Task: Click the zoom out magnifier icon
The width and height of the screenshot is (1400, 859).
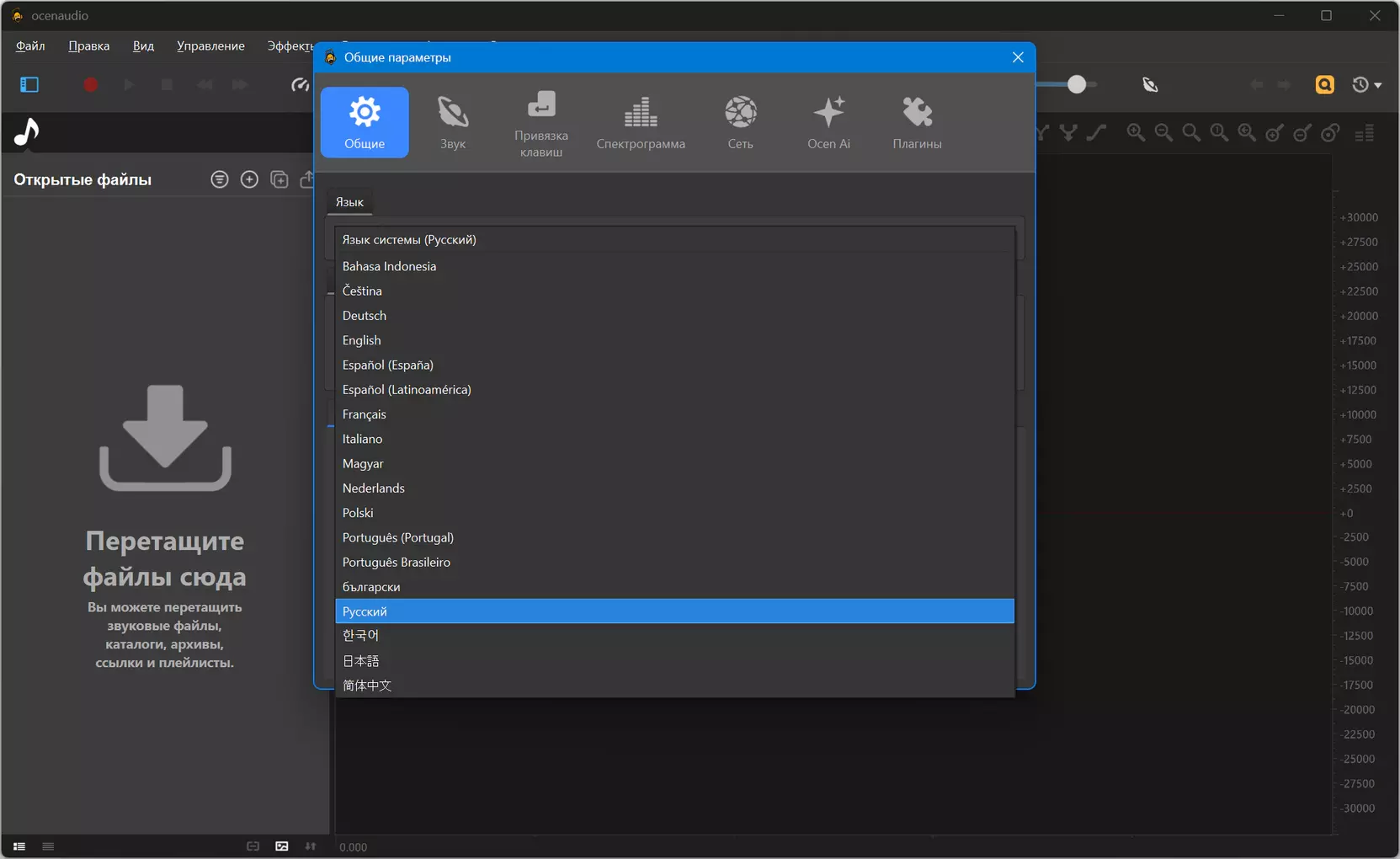Action: [x=1163, y=132]
